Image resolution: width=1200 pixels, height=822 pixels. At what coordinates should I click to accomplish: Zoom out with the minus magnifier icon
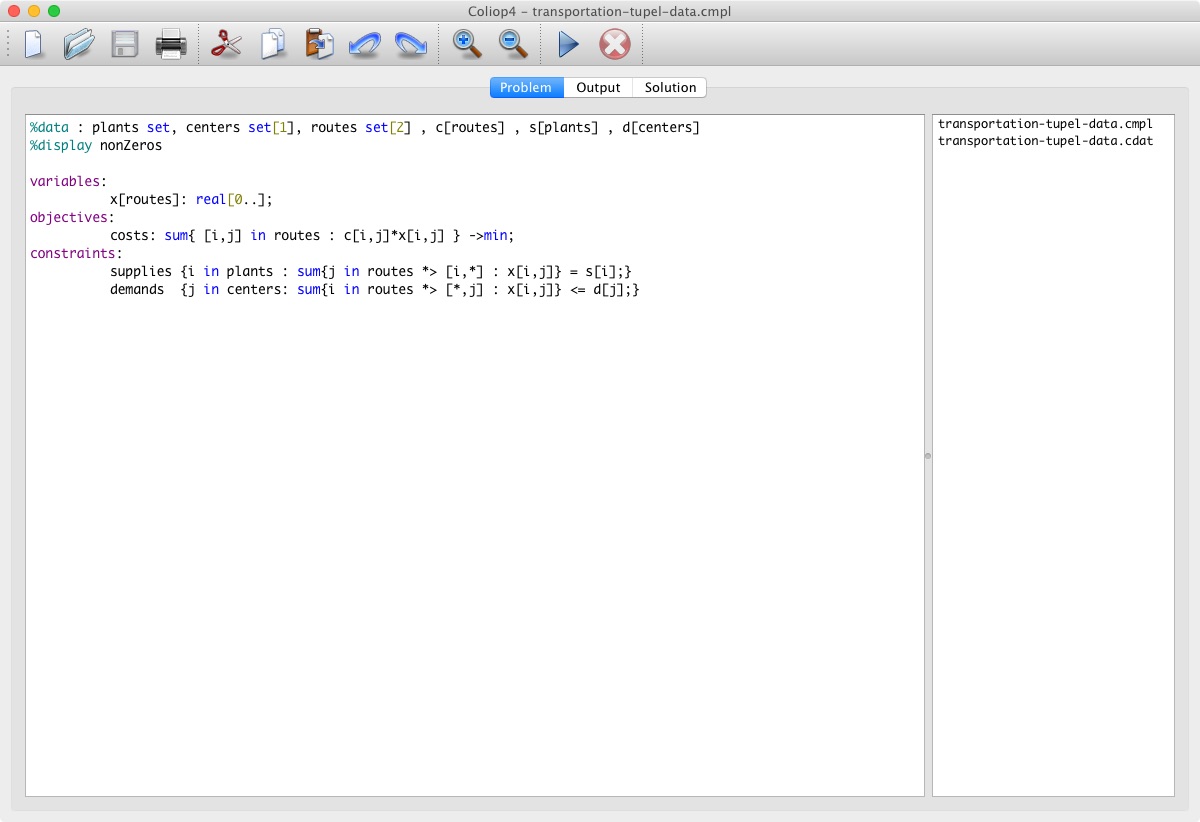click(512, 44)
